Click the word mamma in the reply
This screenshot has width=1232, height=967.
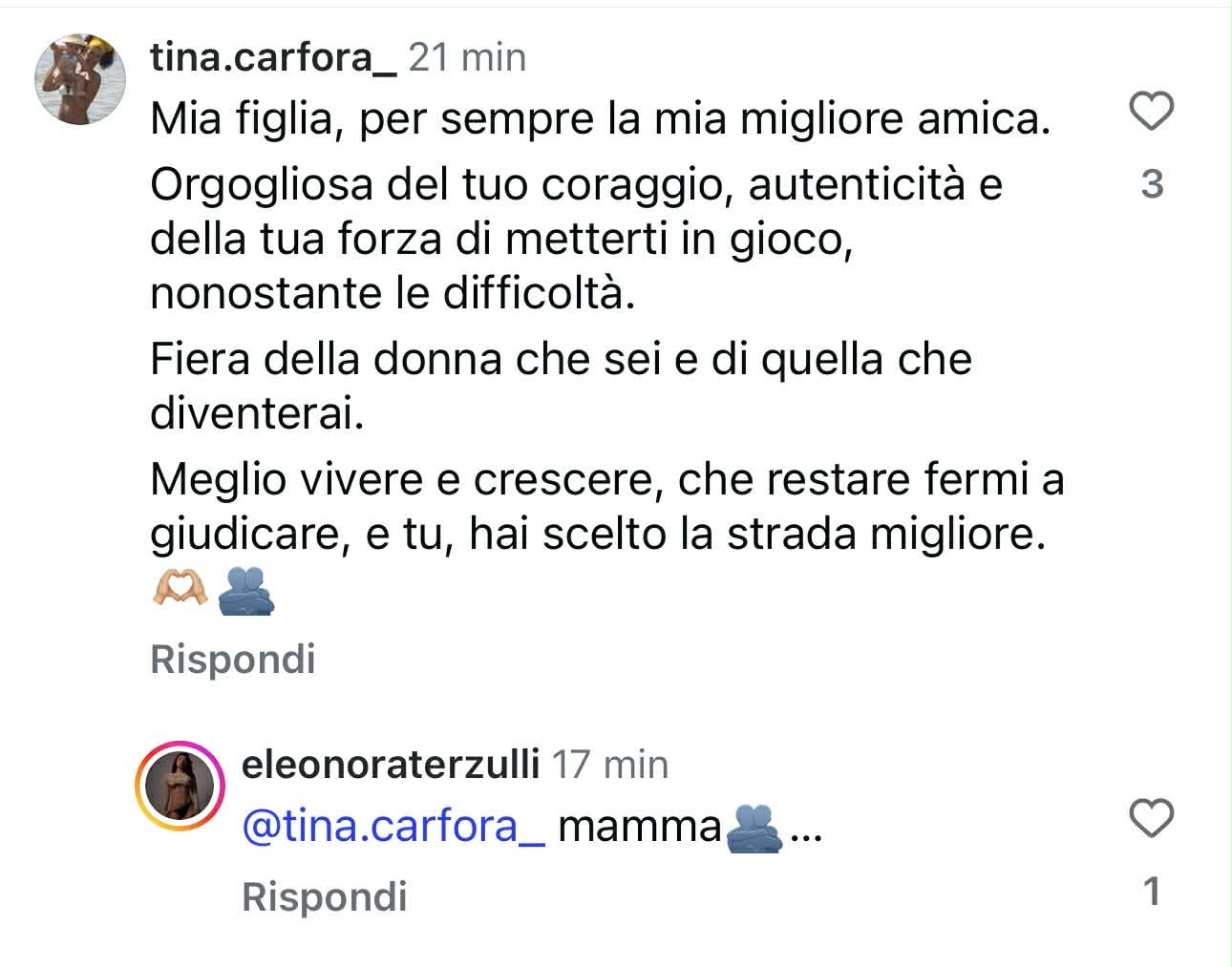pos(639,827)
